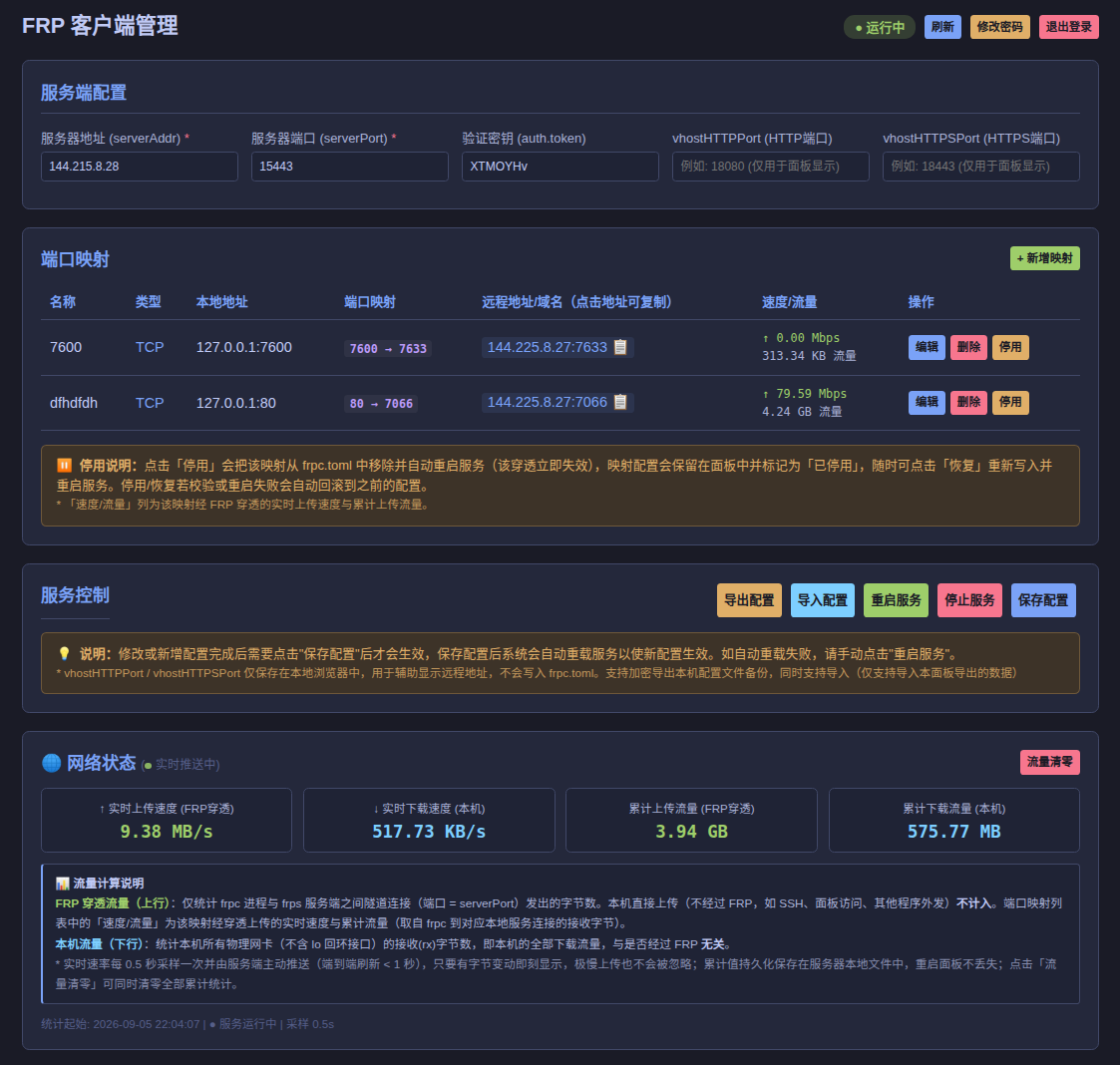Click the 79.59 Mbps speed value
Image resolution: width=1120 pixels, height=1065 pixels.
click(x=804, y=394)
